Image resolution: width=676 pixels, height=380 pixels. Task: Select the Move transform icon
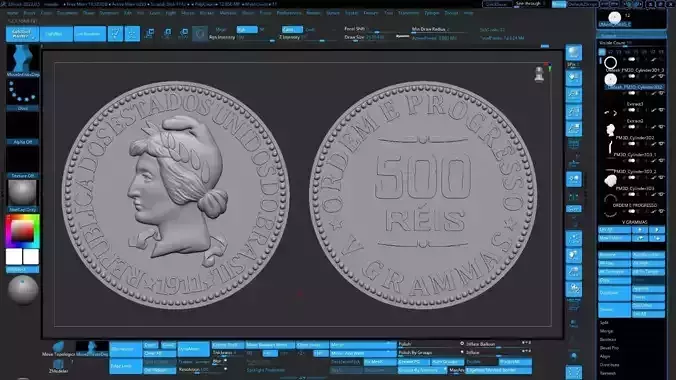(150, 34)
